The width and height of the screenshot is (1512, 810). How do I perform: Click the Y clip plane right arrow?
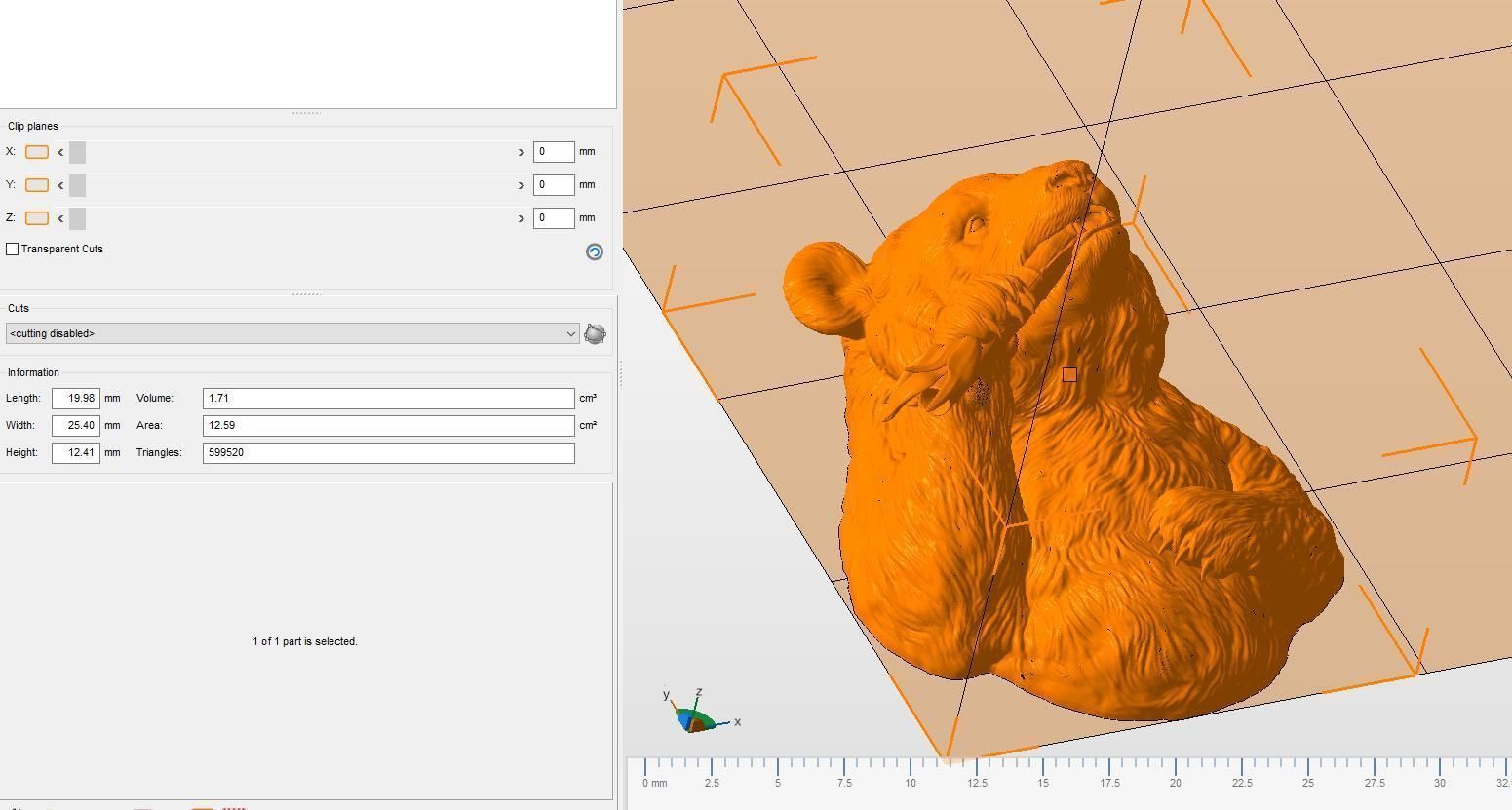(521, 185)
